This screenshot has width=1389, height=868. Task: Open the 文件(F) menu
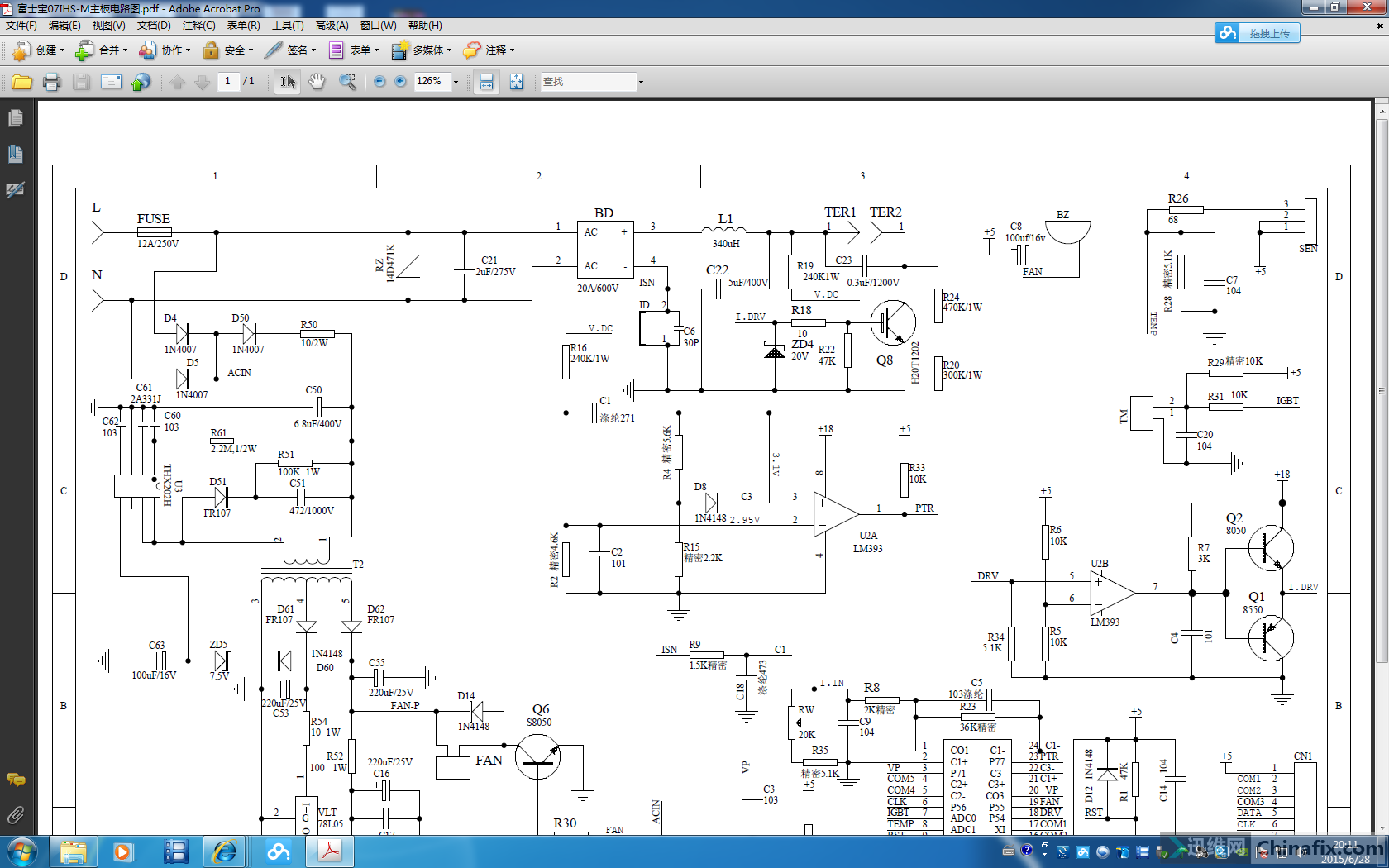click(x=21, y=26)
